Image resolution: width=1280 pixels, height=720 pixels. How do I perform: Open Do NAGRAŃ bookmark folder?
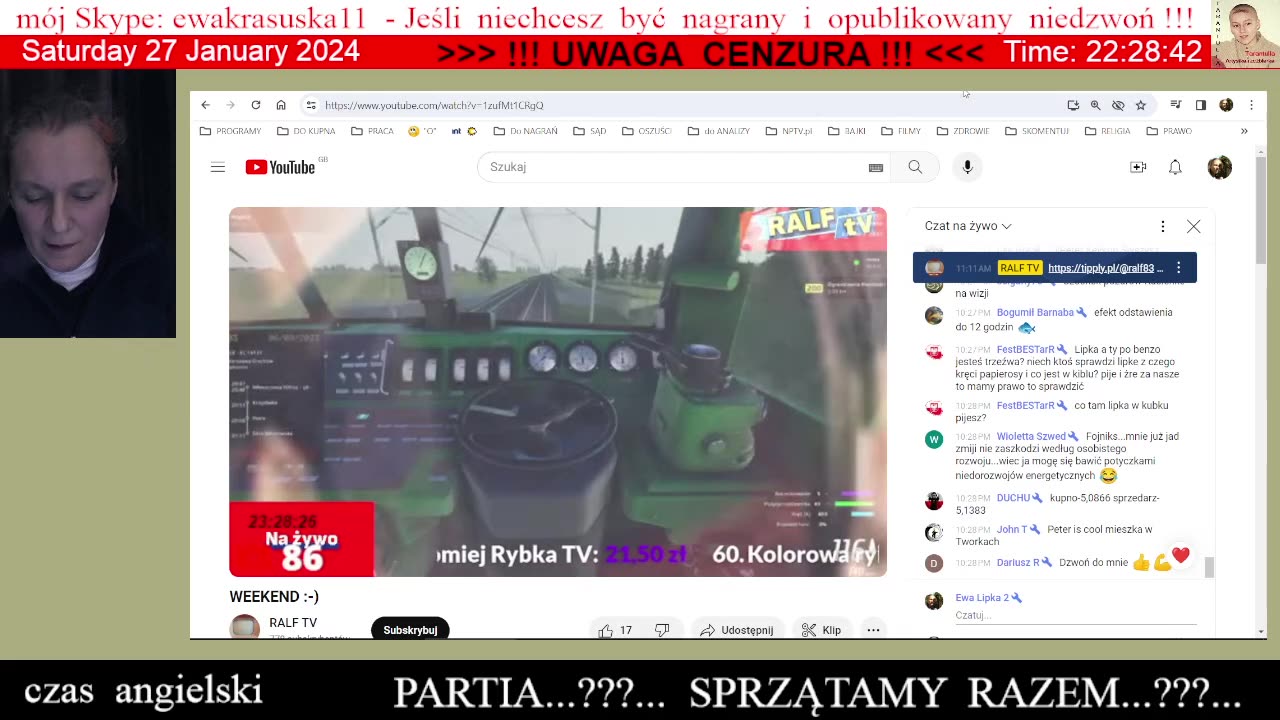pyautogui.click(x=526, y=131)
